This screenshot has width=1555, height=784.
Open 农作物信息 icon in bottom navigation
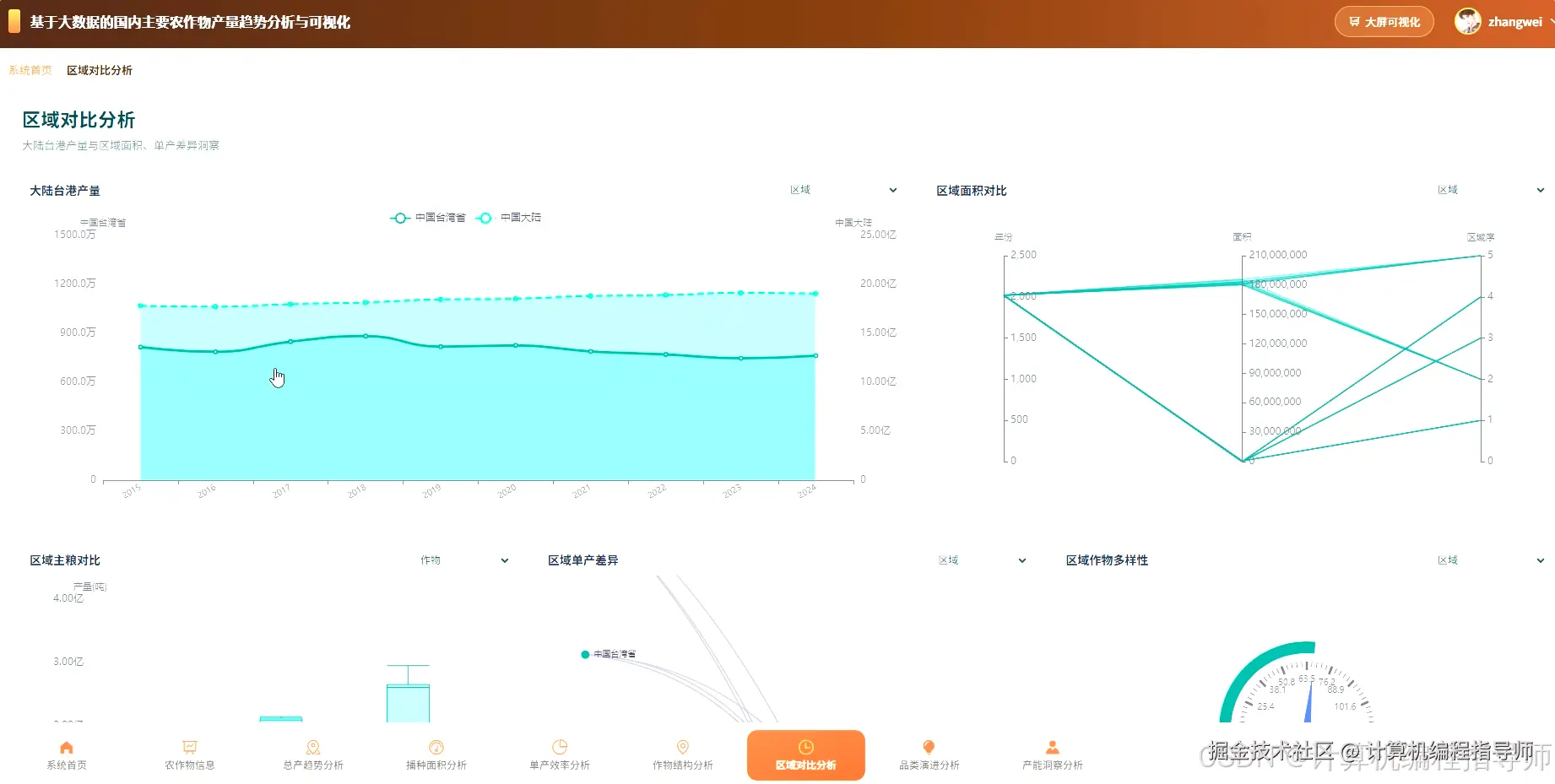tap(190, 748)
